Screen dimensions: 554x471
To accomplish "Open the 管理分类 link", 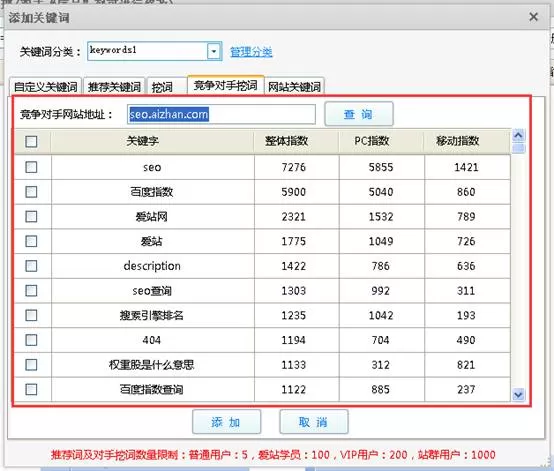I will [251, 52].
